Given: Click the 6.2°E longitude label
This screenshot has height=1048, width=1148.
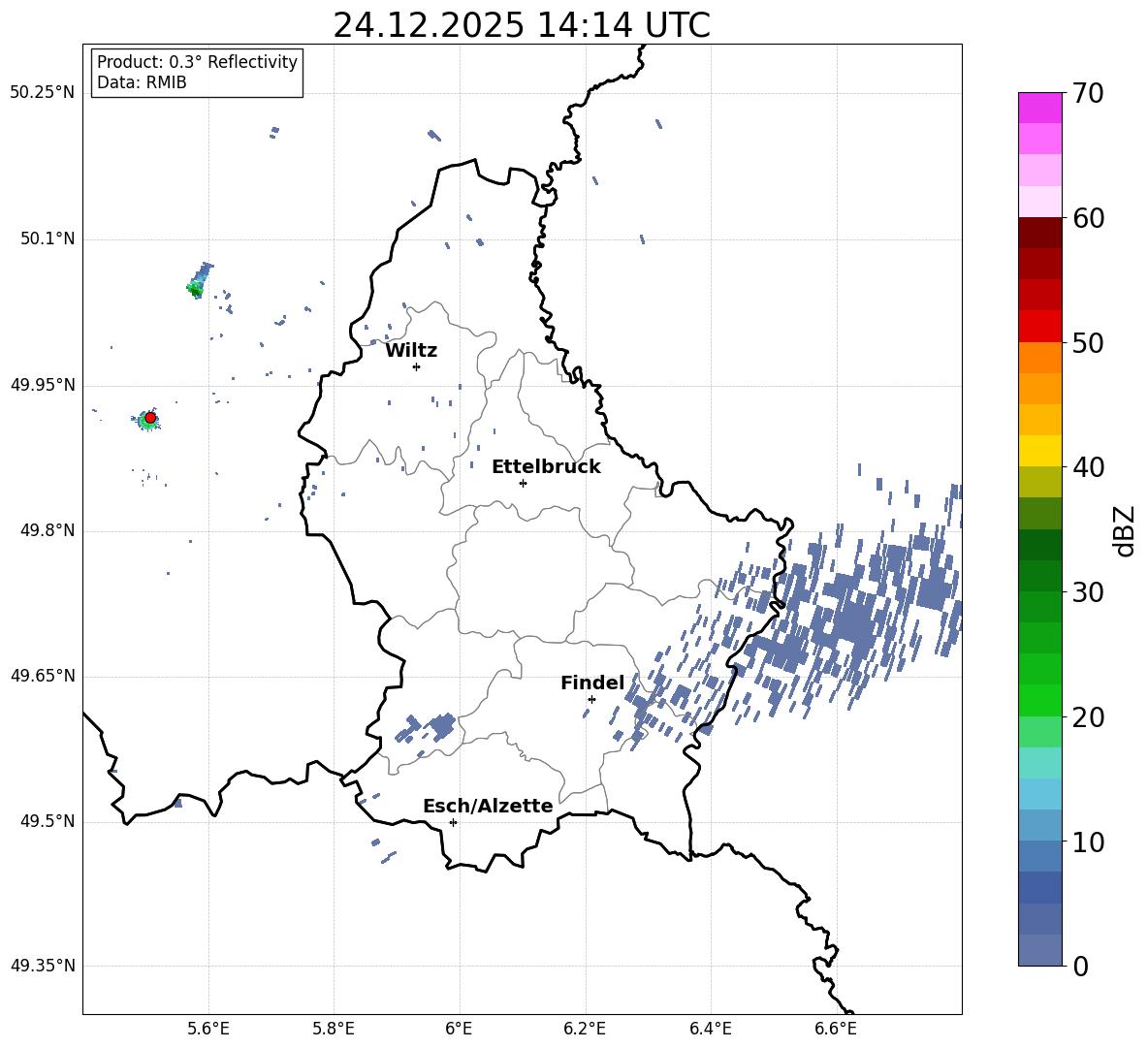Looking at the screenshot, I should (x=585, y=1029).
